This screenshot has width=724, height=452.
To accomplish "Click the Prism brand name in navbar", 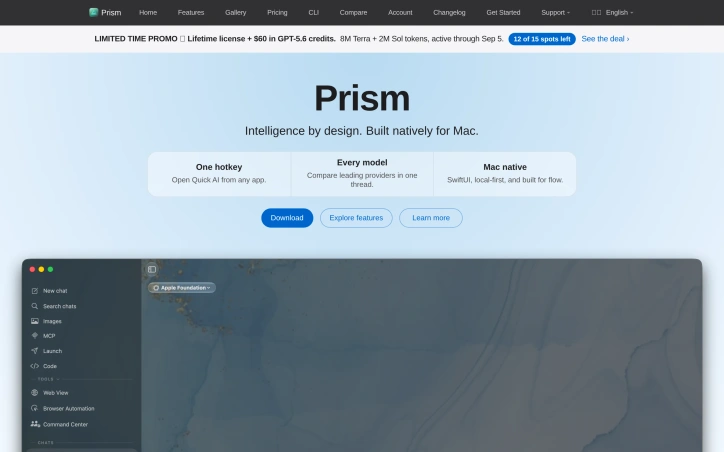I will [111, 12].
